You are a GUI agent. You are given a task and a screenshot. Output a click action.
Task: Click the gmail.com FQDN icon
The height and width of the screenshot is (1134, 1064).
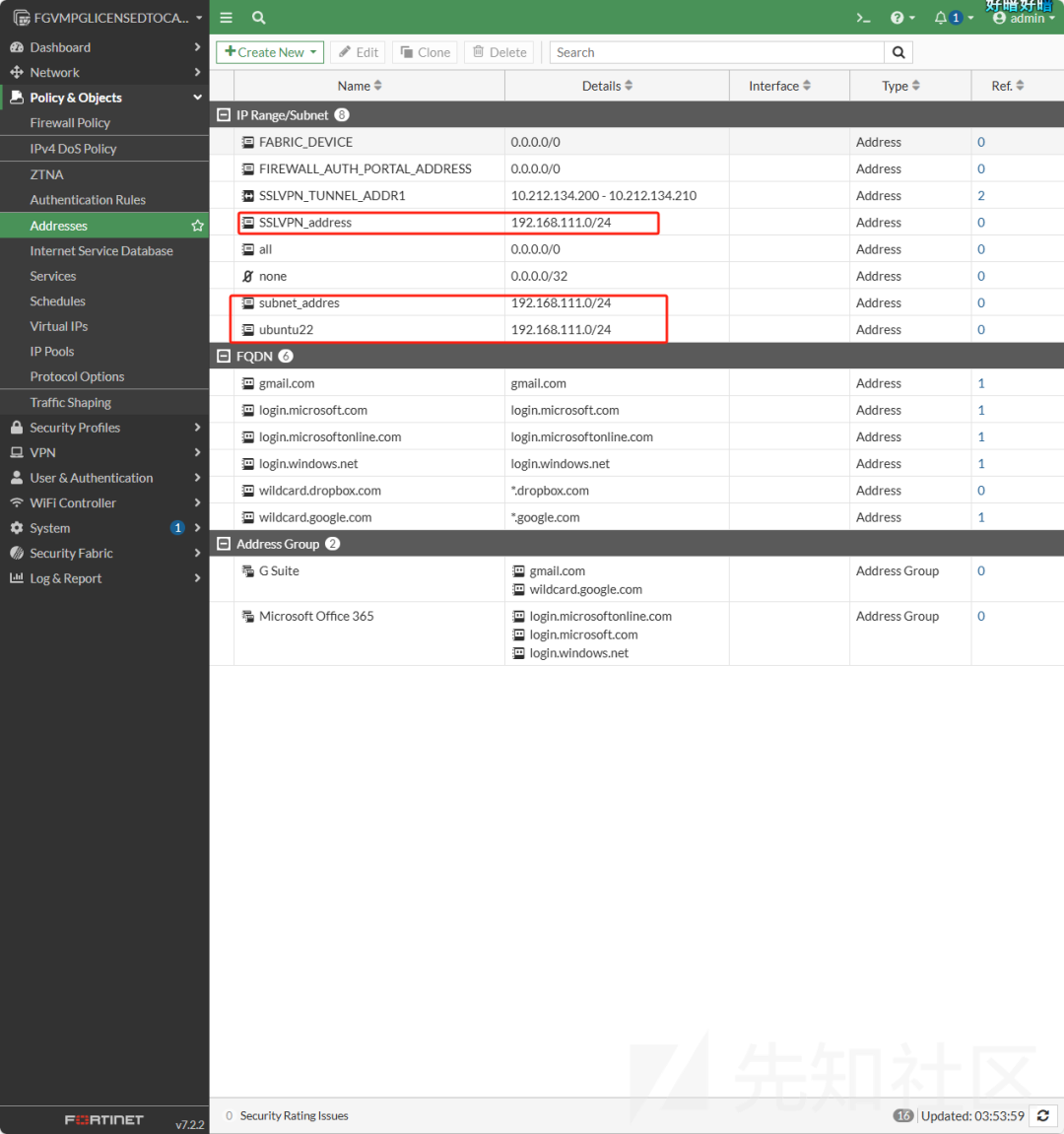247,383
